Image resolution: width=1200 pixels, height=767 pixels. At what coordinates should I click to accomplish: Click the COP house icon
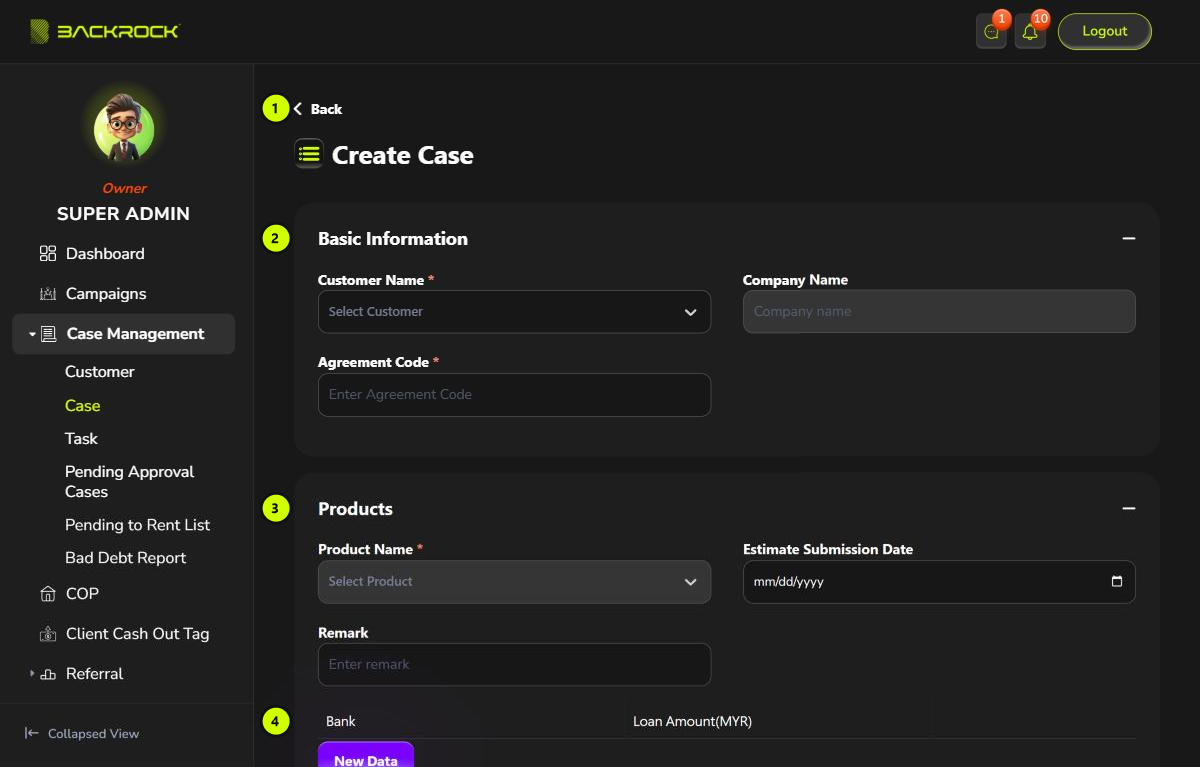pos(48,594)
